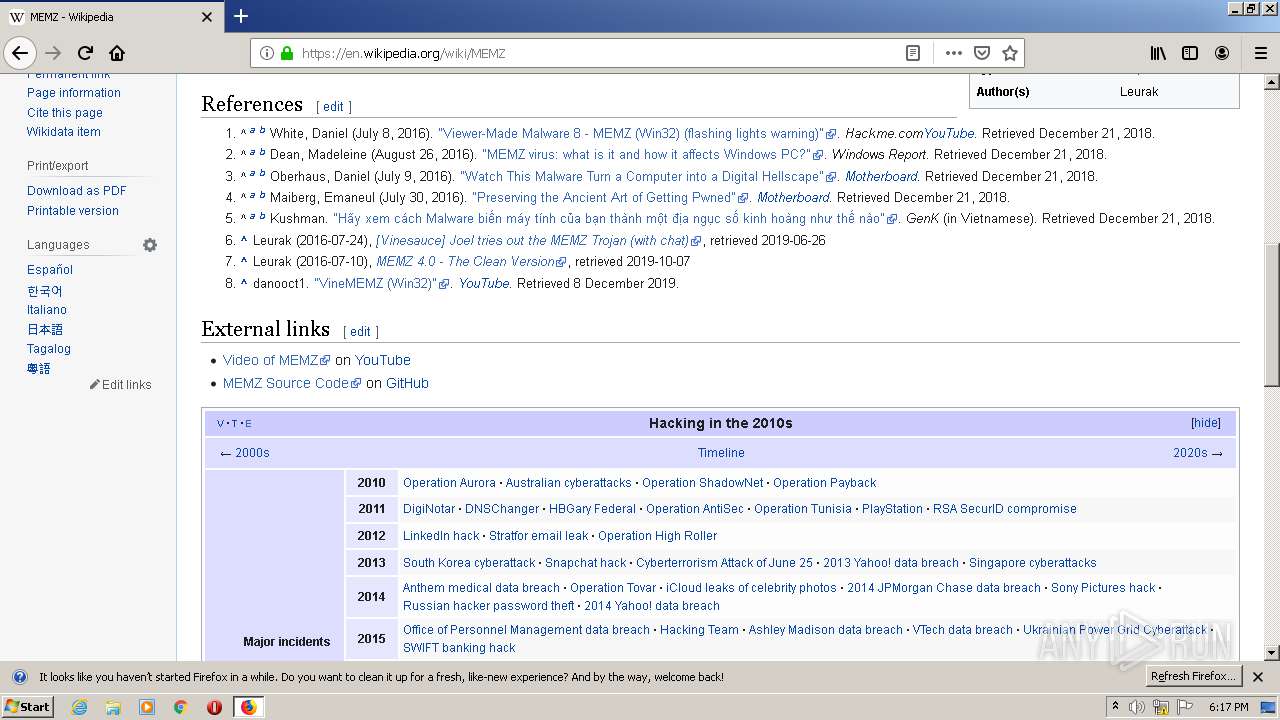The width and height of the screenshot is (1280, 720).
Task: Open the Windows Start menu
Action: [x=28, y=706]
